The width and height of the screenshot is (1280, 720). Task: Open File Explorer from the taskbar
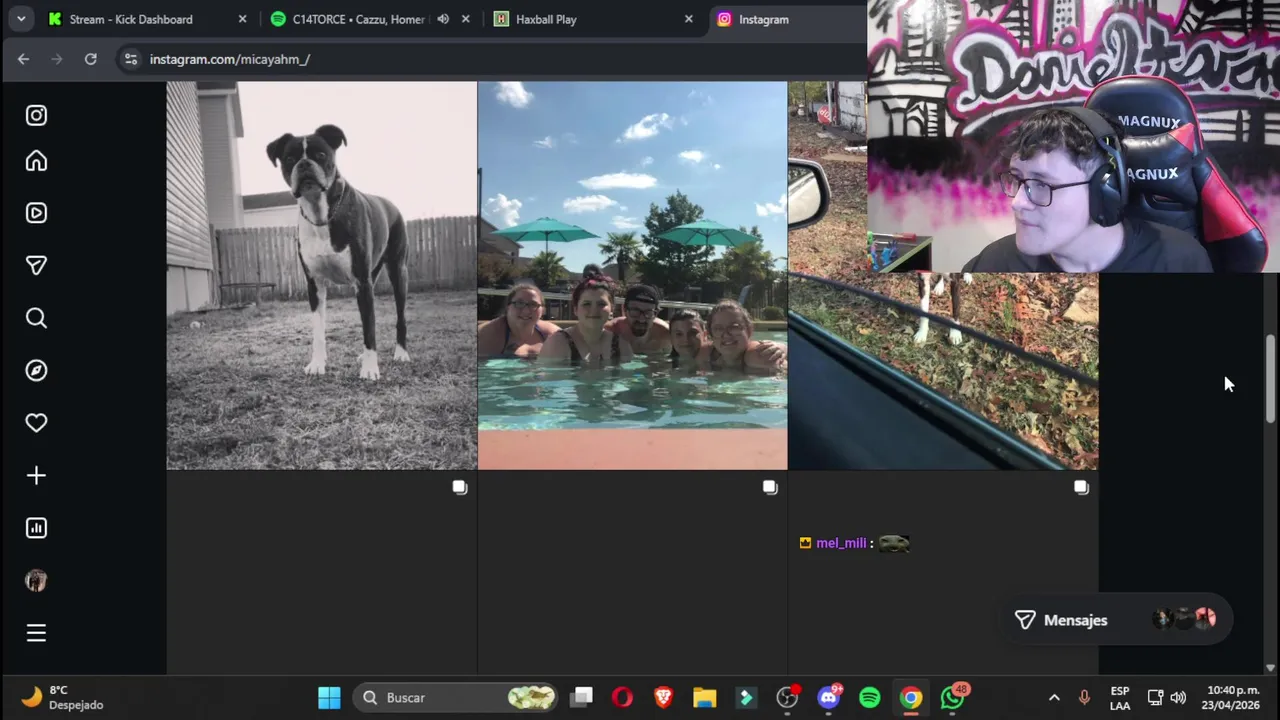coord(705,697)
